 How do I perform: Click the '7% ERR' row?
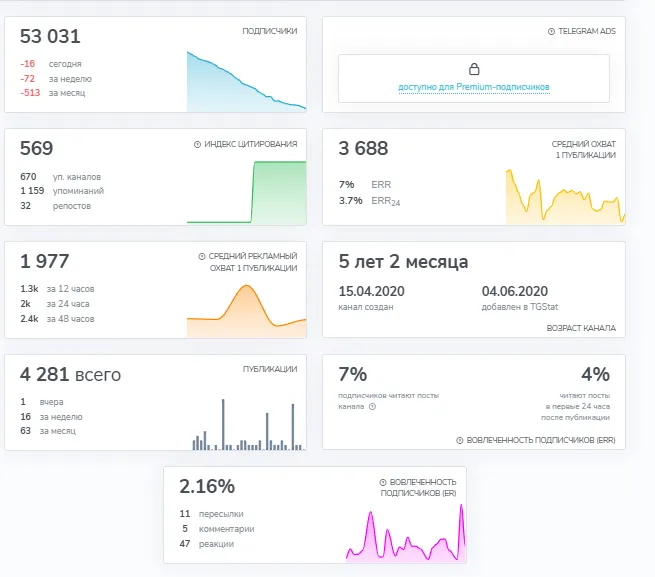point(365,184)
